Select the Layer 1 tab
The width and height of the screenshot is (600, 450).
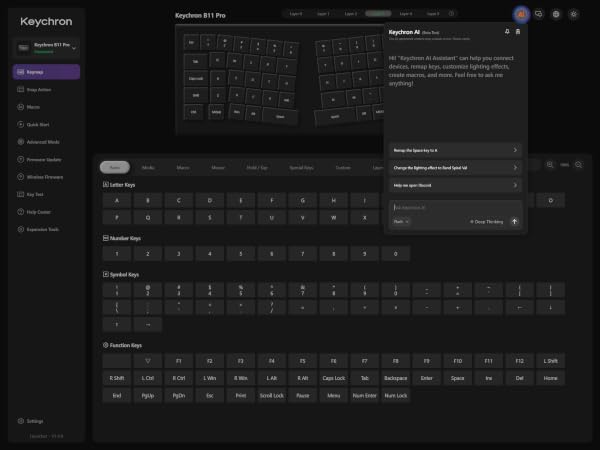coord(323,14)
